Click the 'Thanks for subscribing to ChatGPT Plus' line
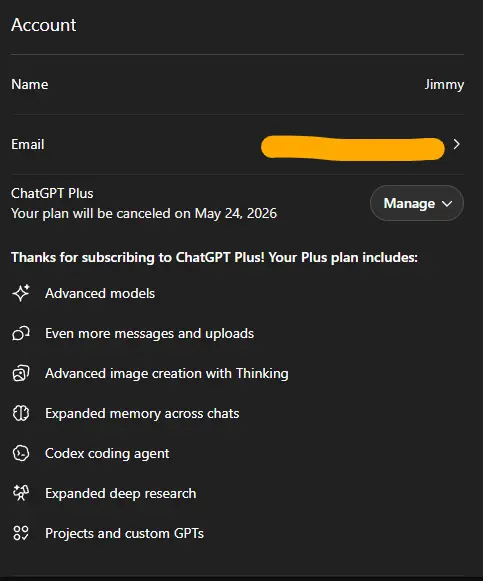This screenshot has width=483, height=581. pos(214,257)
